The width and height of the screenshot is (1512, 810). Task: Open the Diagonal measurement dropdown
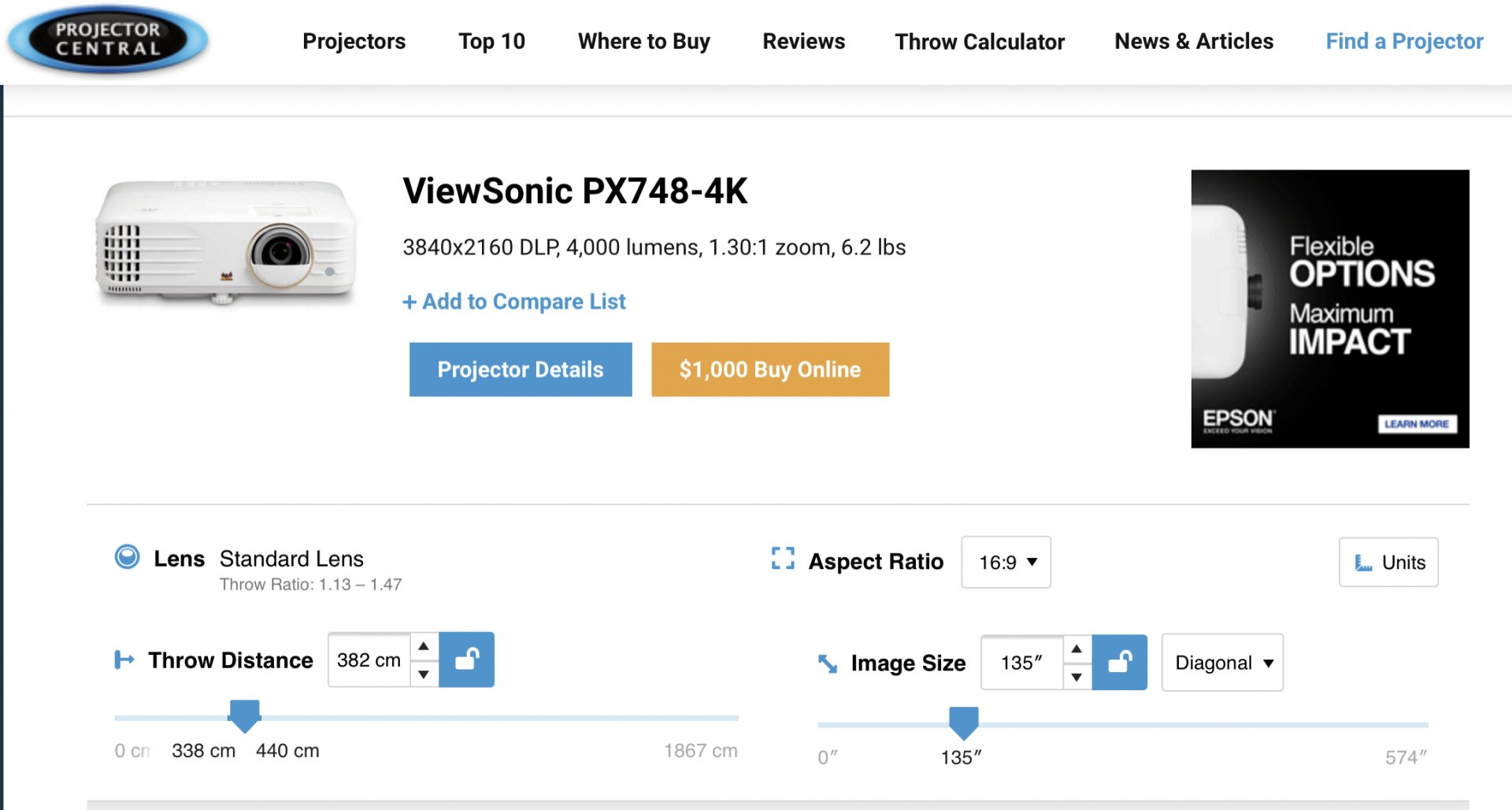[x=1222, y=663]
